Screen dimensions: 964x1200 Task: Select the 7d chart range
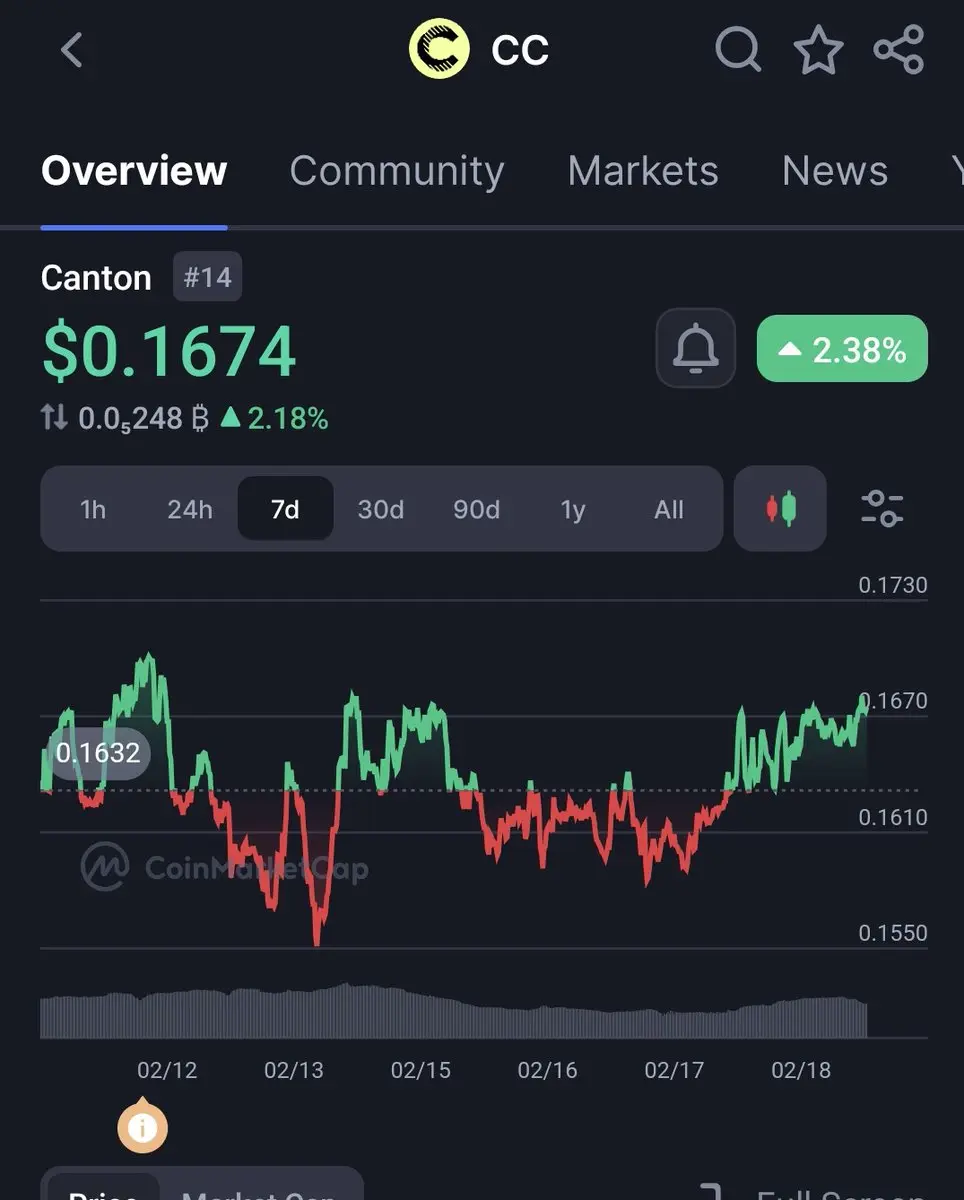tap(285, 509)
